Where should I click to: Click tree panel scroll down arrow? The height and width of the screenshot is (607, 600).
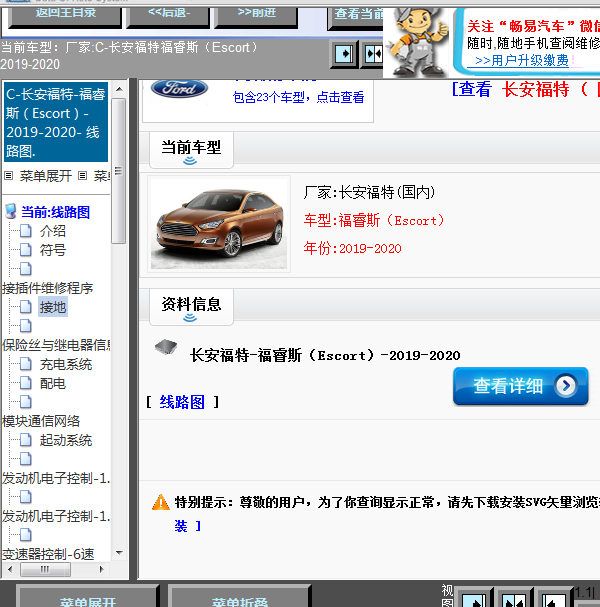click(x=119, y=553)
